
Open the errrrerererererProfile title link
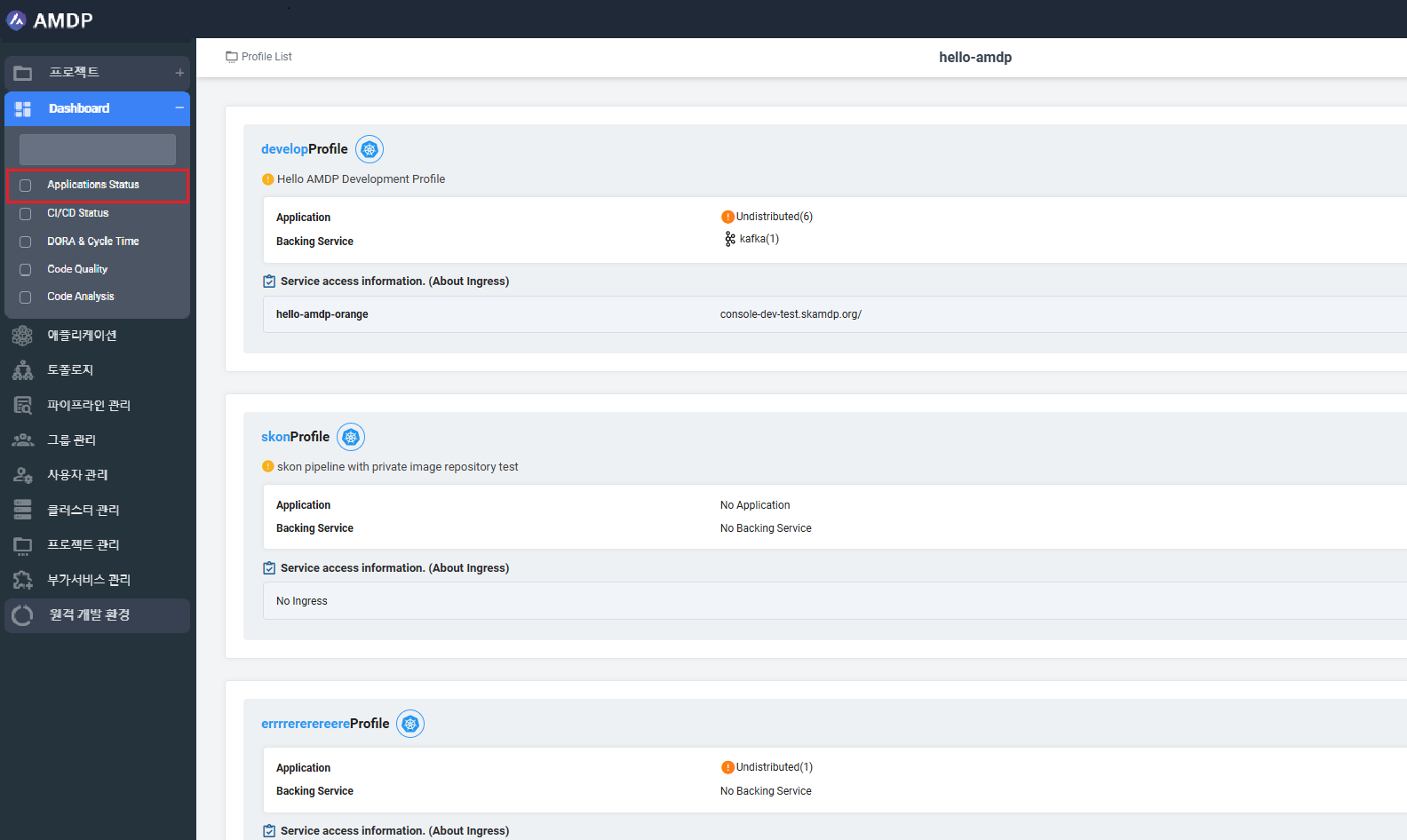(x=325, y=724)
